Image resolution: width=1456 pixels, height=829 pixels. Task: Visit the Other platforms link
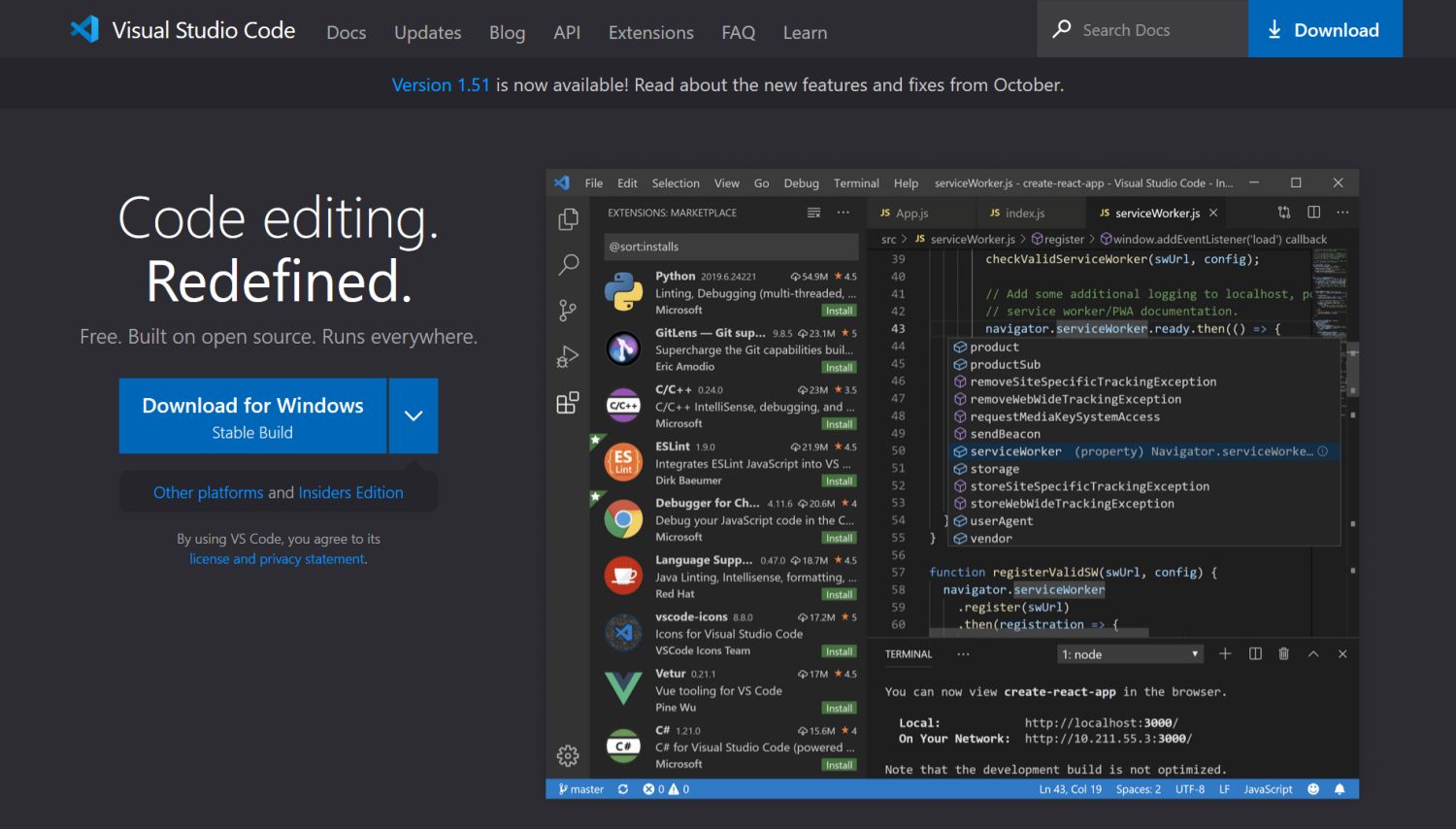207,492
